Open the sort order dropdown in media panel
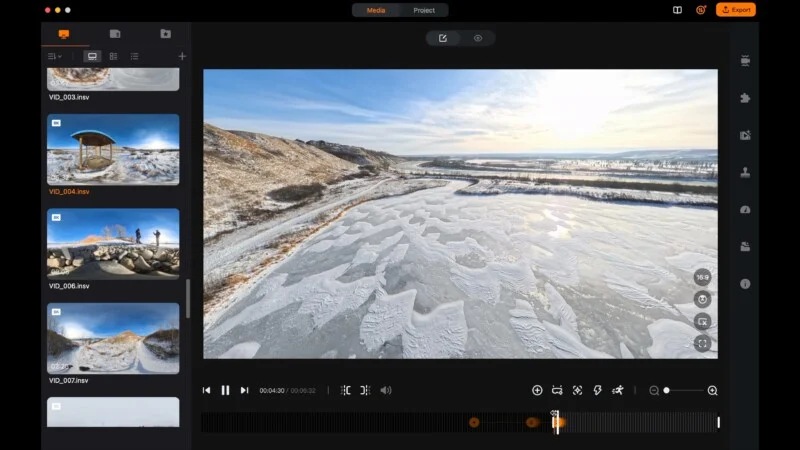800x450 pixels. 55,56
